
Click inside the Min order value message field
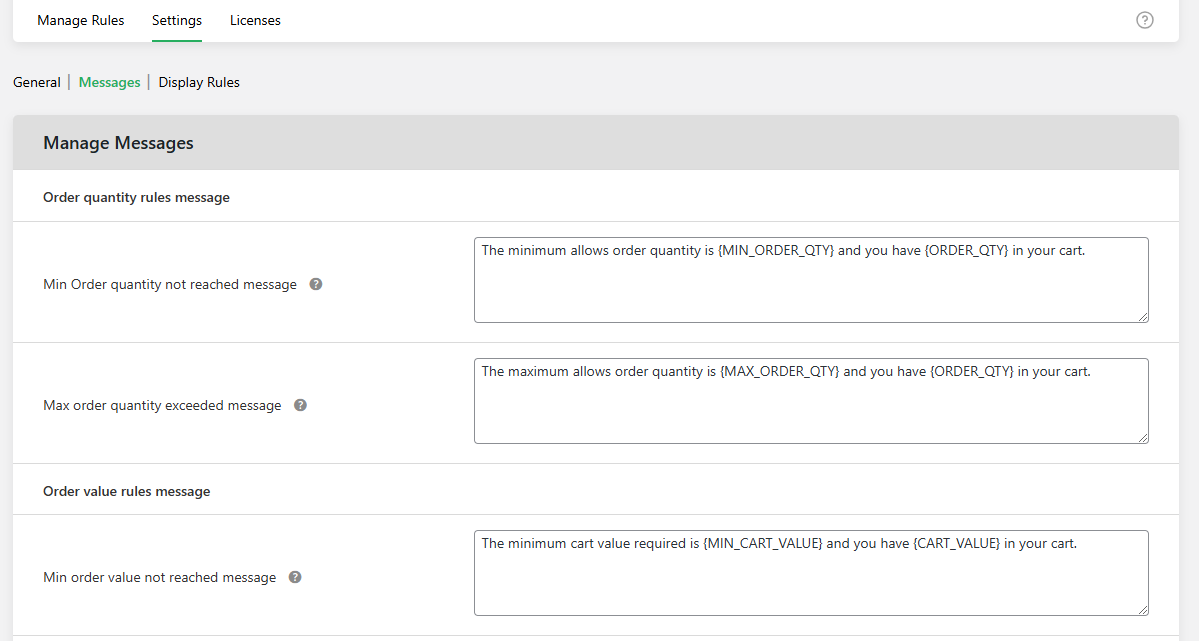pyautogui.click(x=810, y=572)
